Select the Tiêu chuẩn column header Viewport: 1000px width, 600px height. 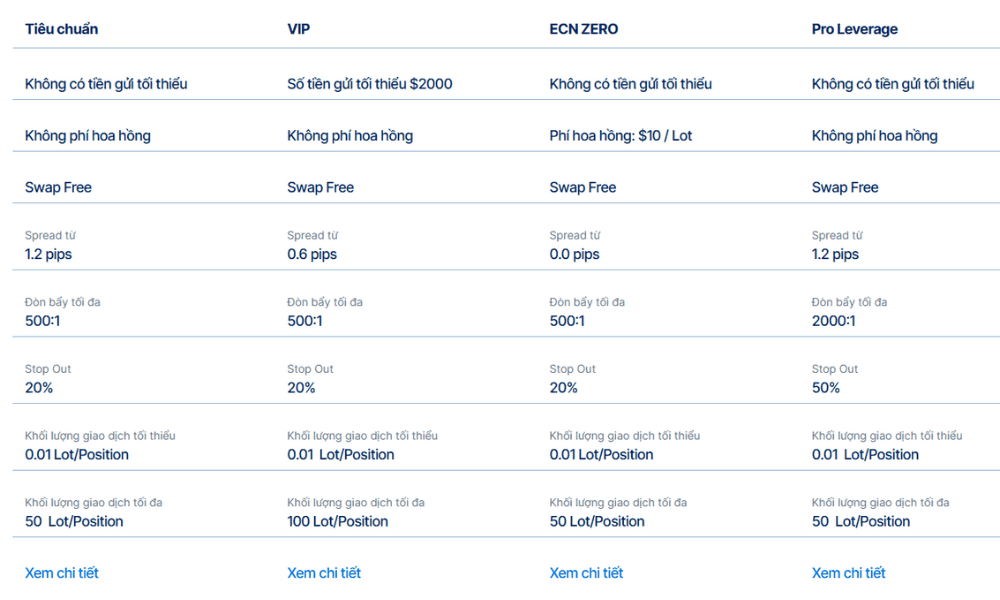[61, 29]
